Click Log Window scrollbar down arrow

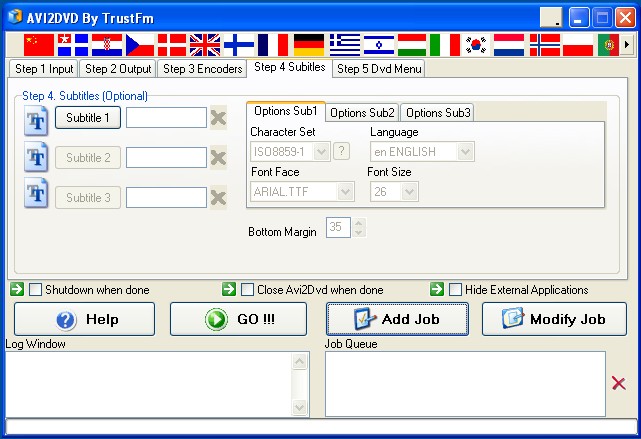[299, 407]
